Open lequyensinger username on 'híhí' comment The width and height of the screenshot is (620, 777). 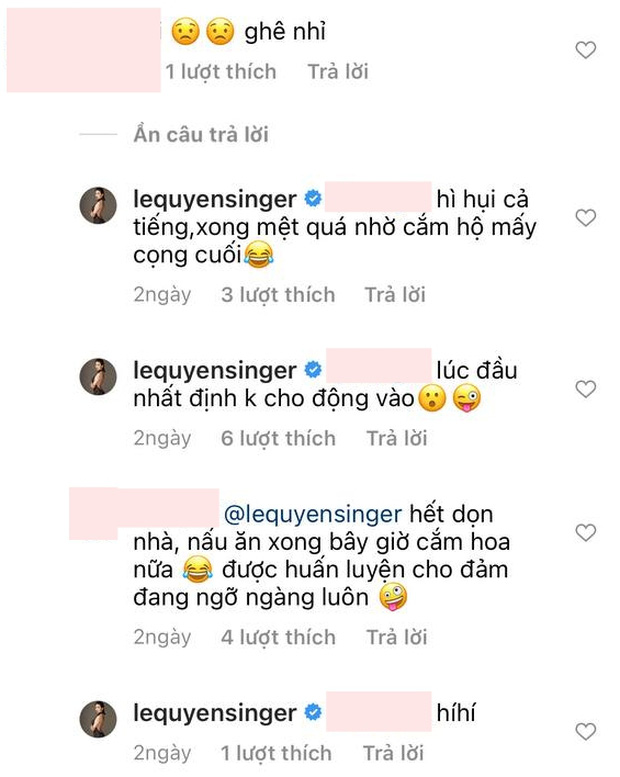(215, 714)
